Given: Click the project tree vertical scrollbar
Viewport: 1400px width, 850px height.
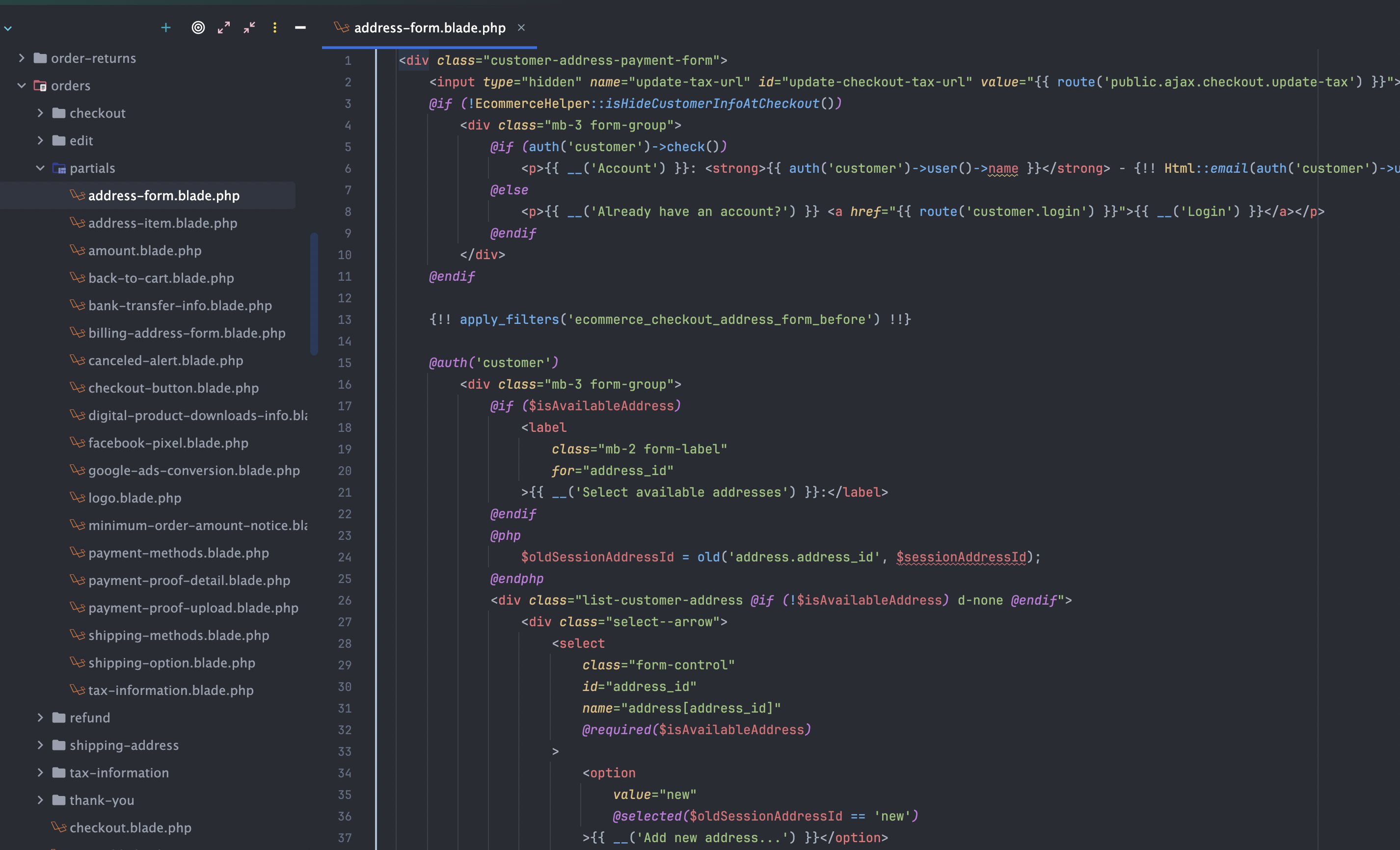Looking at the screenshot, I should click(x=314, y=294).
